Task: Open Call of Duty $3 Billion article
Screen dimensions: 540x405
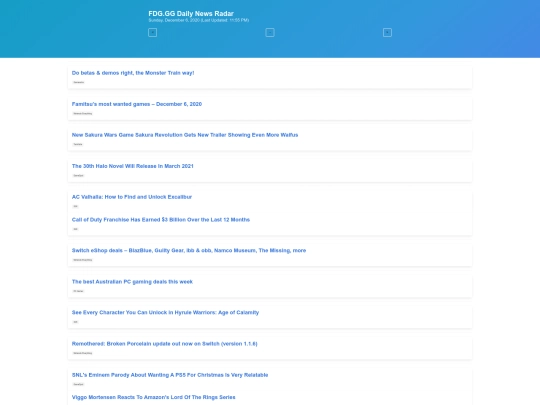Action: coord(161,220)
